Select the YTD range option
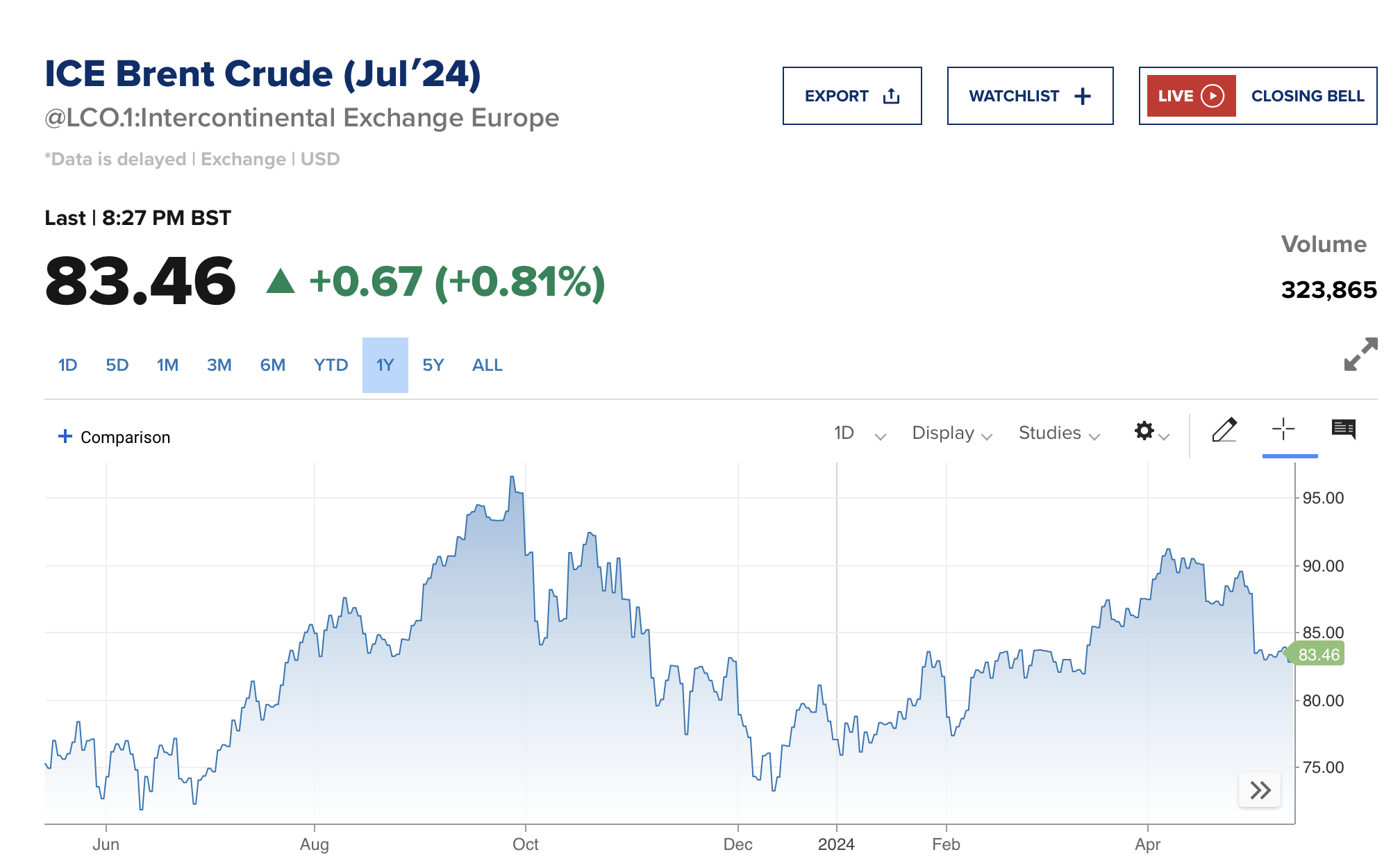Viewport: 1400px width, 868px height. (x=331, y=365)
